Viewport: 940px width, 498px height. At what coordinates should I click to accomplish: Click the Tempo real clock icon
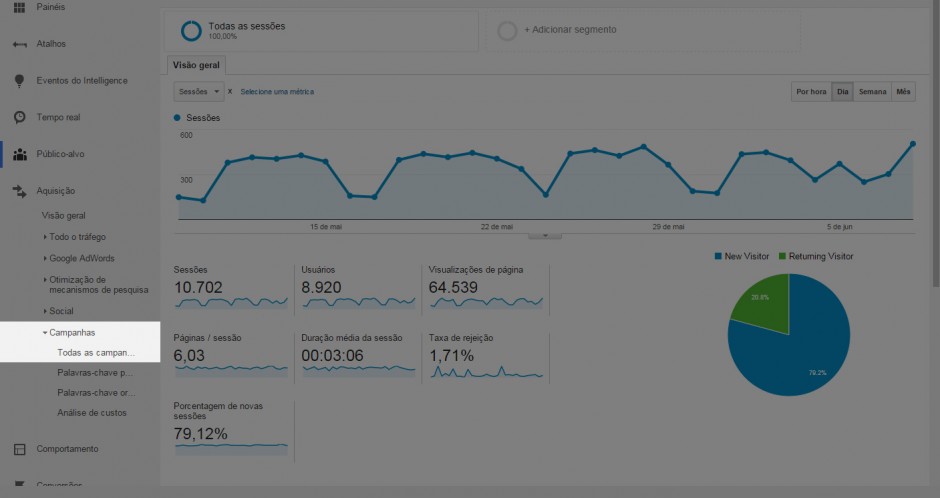coord(19,117)
